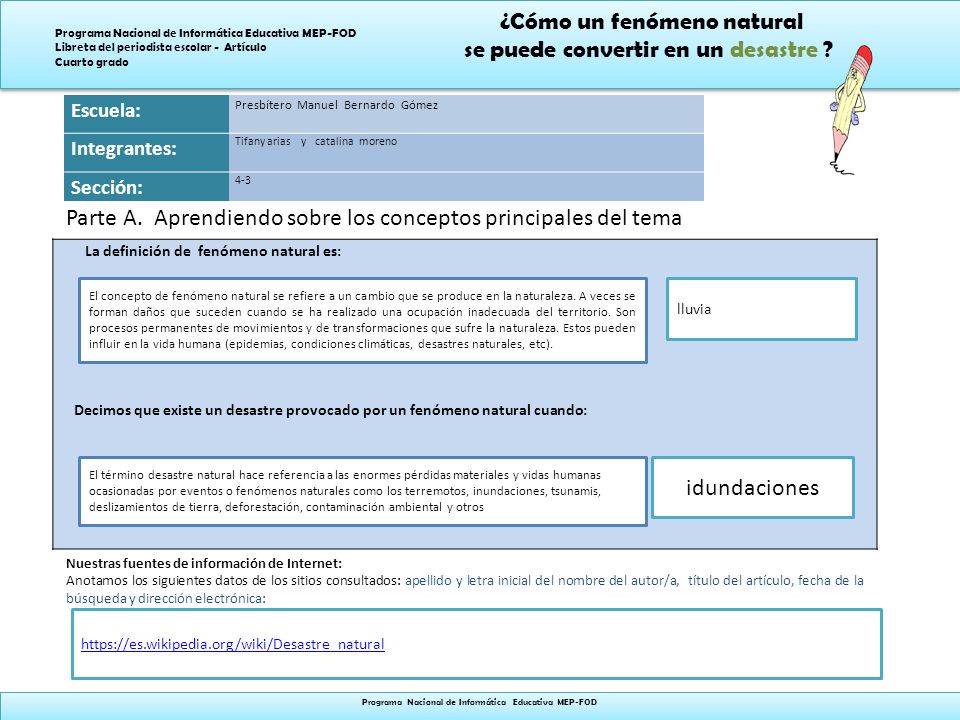Click the title ¿Cómo un fenómeno natural
This screenshot has height=720, width=960.
[651, 21]
